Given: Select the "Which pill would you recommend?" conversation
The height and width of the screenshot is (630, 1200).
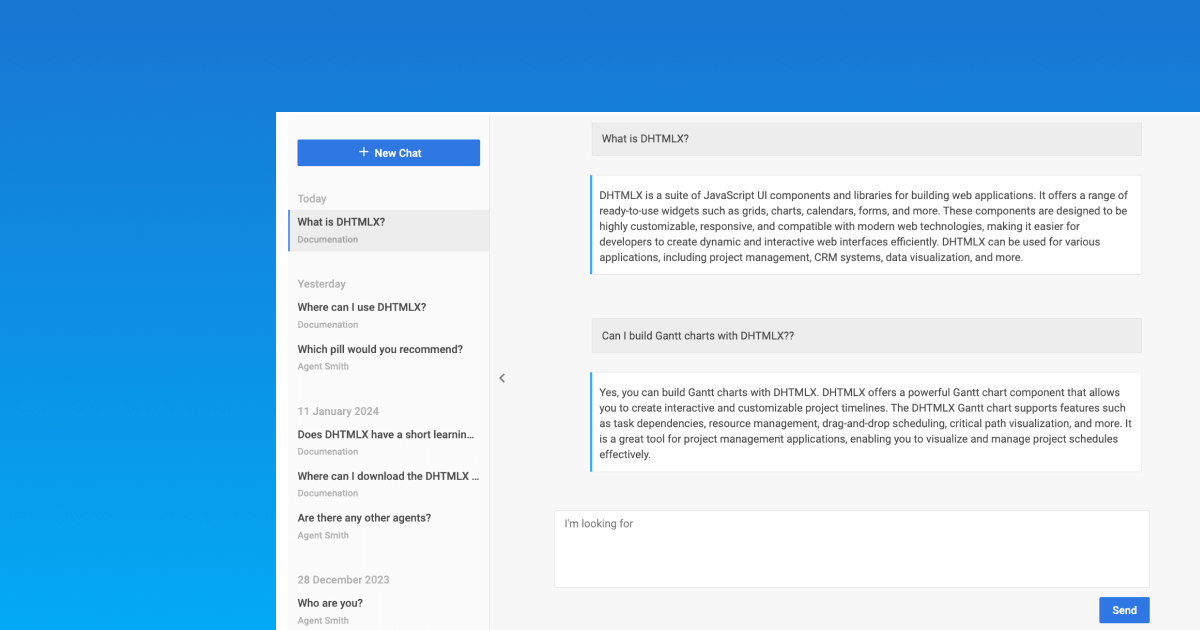Looking at the screenshot, I should pos(379,349).
